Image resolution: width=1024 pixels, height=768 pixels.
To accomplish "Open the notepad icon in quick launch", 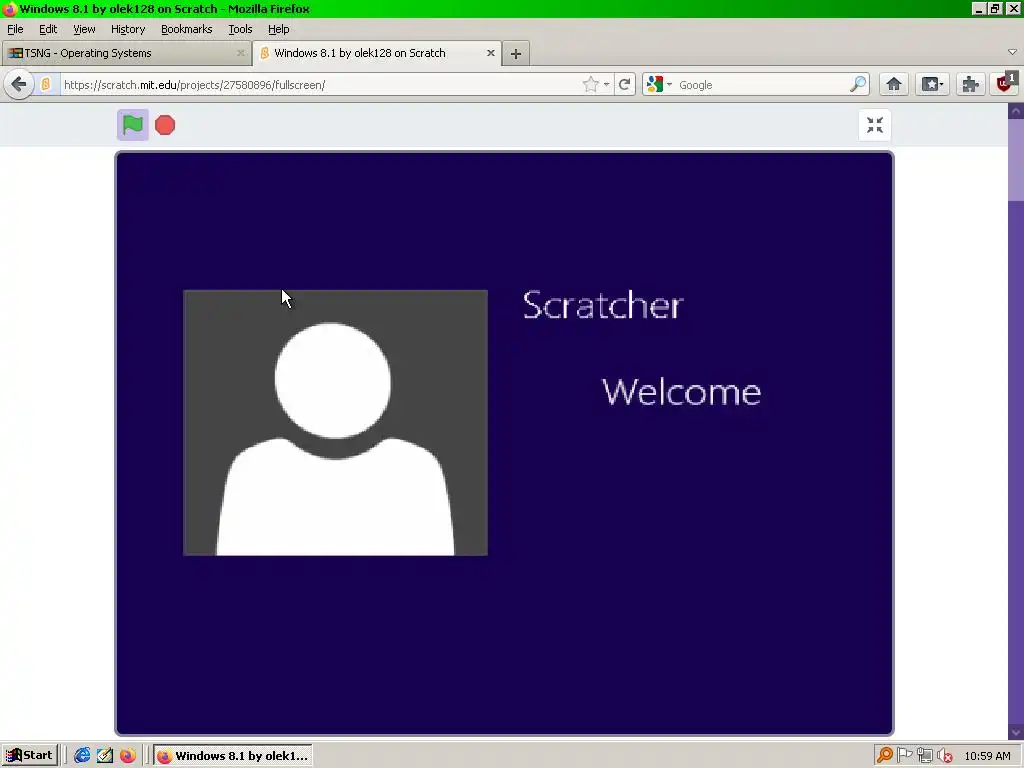I will tap(104, 756).
